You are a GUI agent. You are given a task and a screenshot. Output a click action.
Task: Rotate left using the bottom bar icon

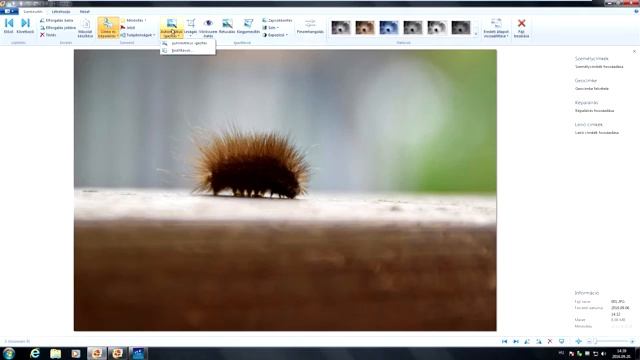point(527,341)
